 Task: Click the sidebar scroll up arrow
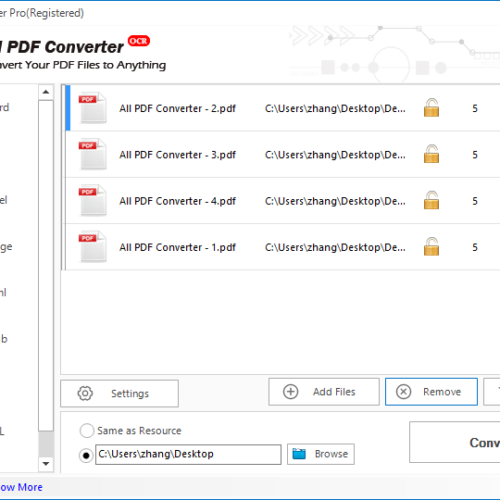coord(46,92)
